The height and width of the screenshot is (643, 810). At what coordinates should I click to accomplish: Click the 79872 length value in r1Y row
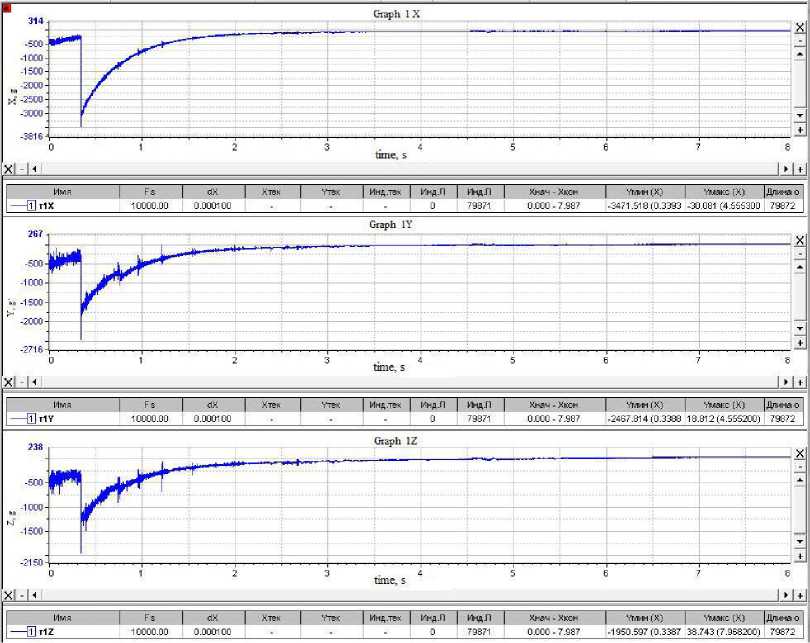tap(782, 419)
